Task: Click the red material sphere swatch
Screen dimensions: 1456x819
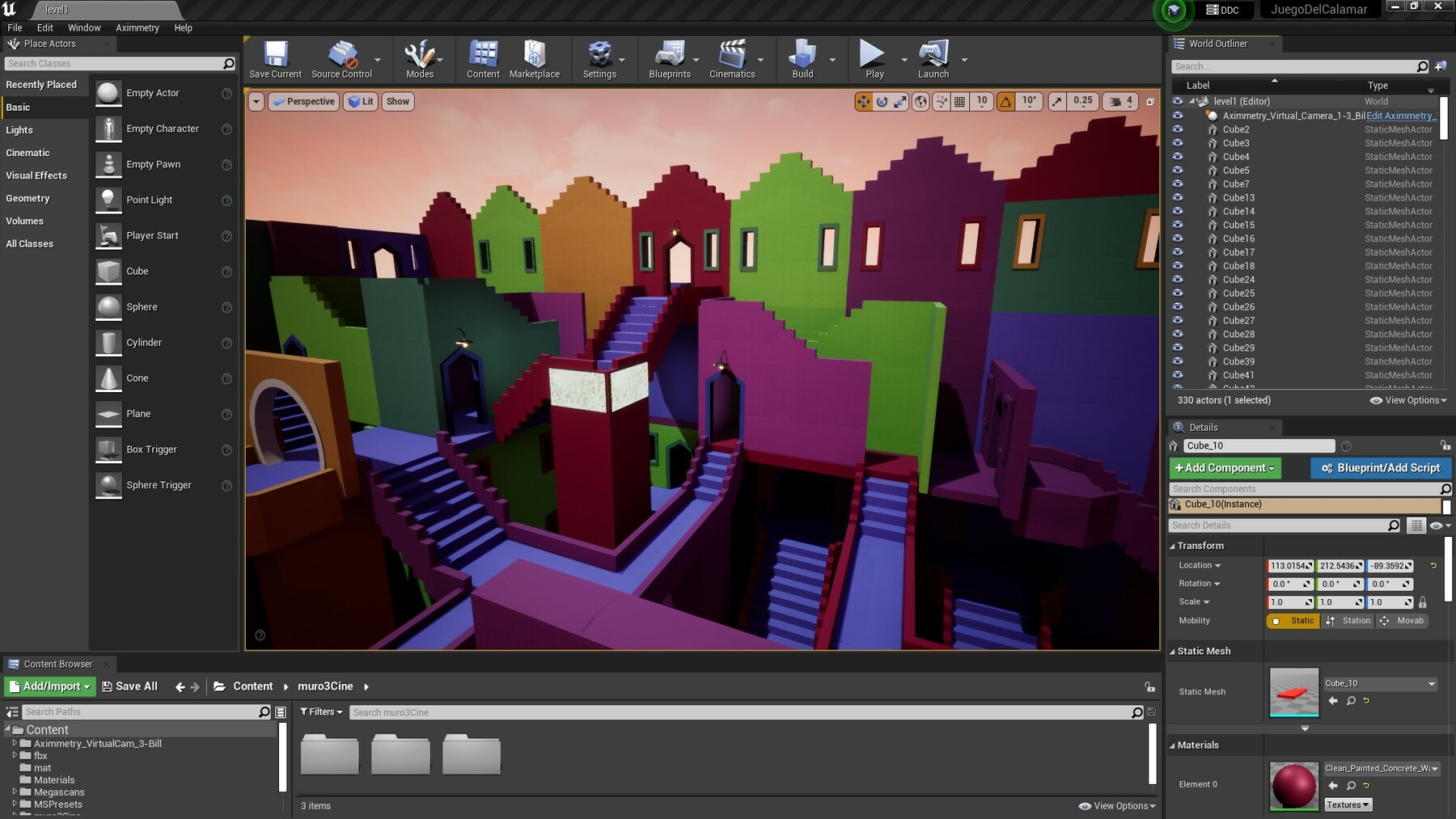Action: pyautogui.click(x=1293, y=785)
